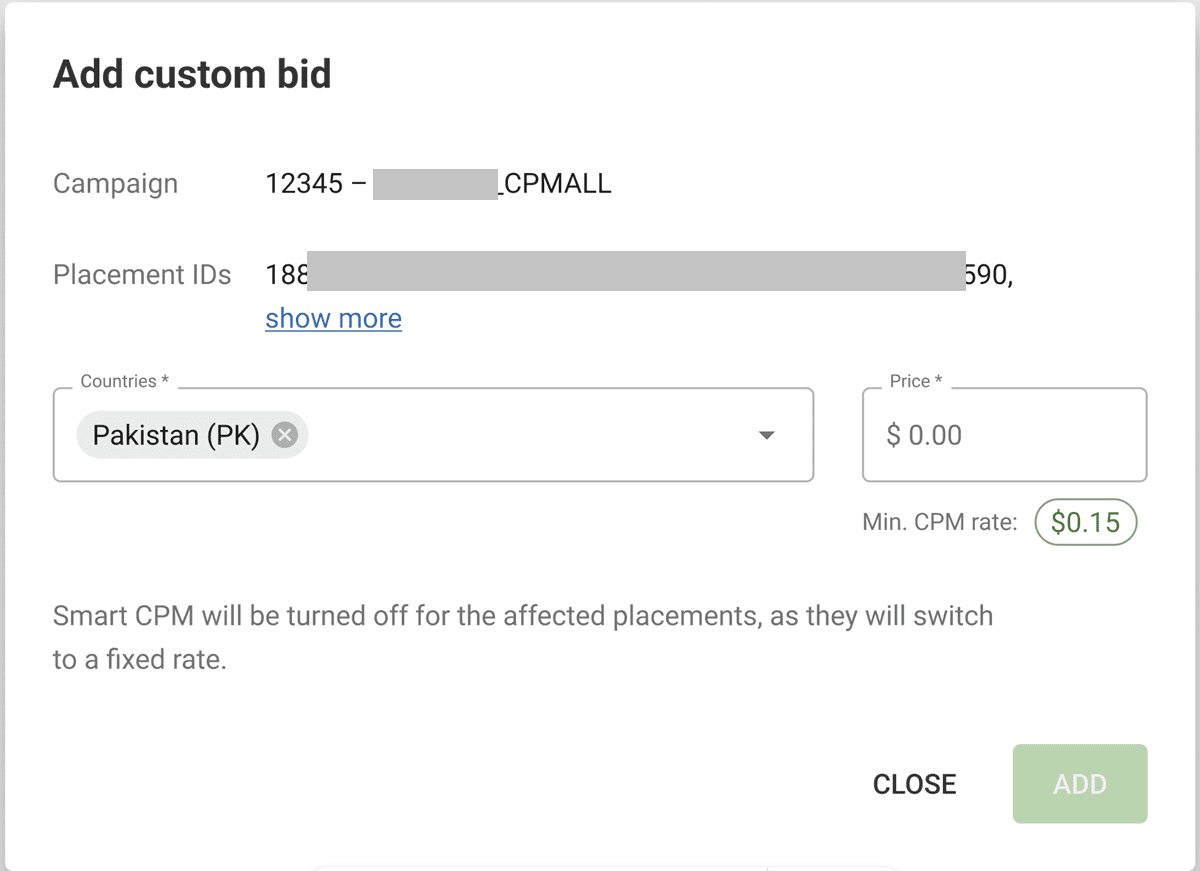Select the dollar sign in the Price field

tap(893, 435)
